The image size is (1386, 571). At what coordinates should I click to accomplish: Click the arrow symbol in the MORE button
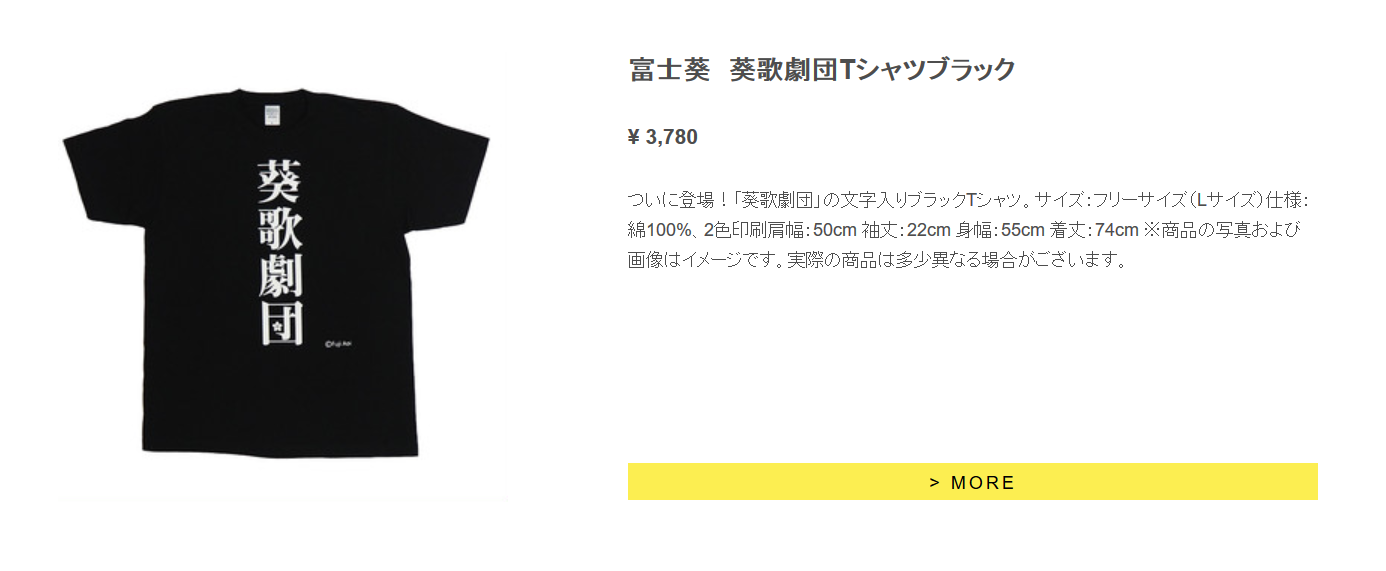point(934,483)
